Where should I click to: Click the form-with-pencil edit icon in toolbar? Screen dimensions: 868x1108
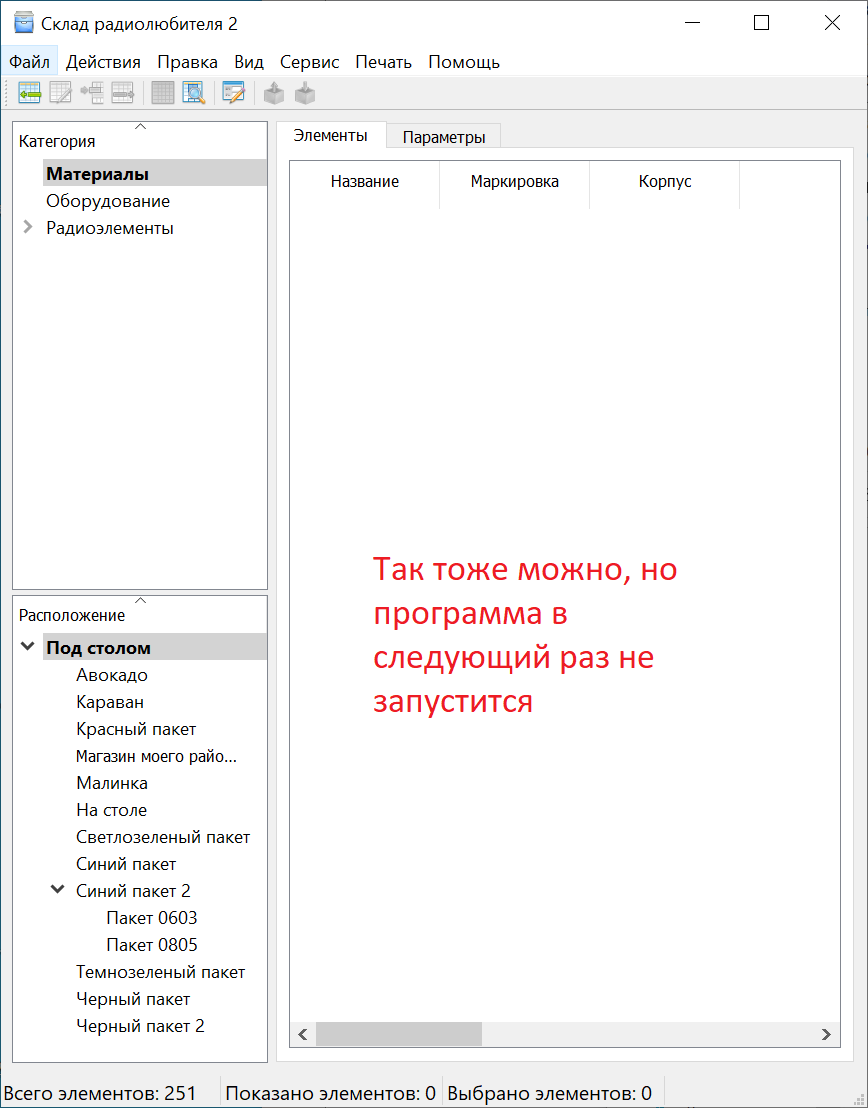(x=233, y=93)
